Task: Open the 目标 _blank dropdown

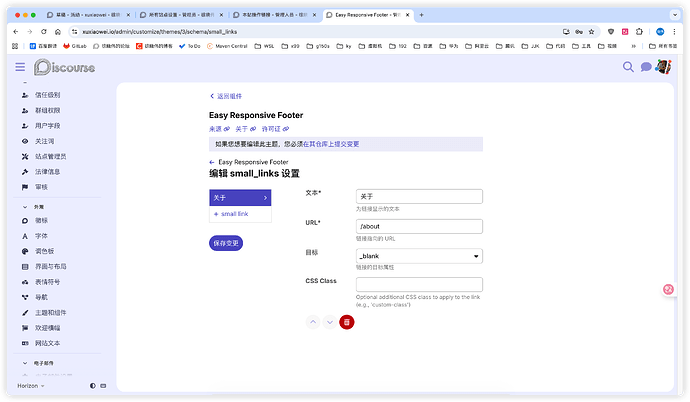Action: pyautogui.click(x=419, y=256)
